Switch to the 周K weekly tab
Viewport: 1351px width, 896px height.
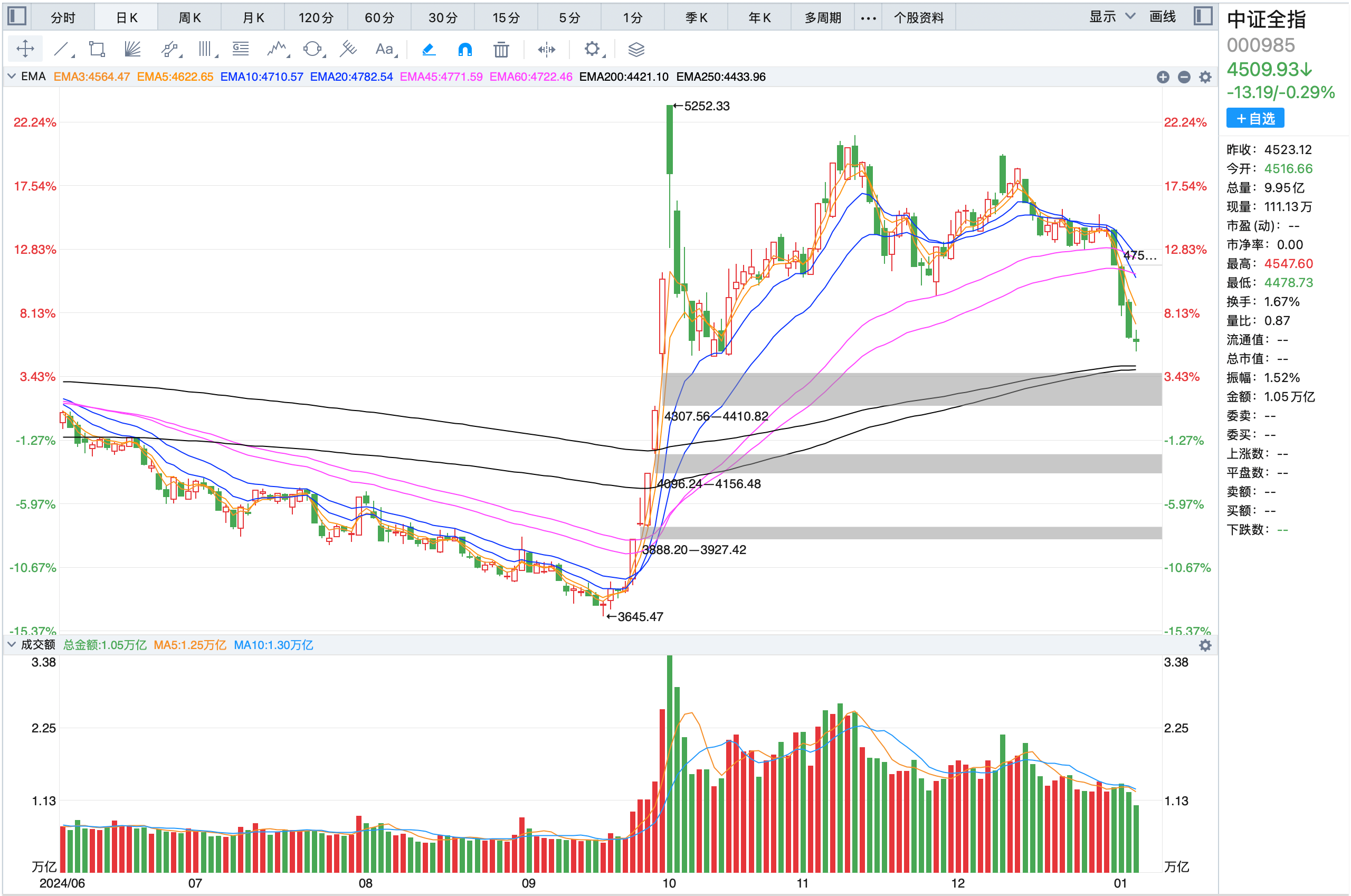point(190,18)
